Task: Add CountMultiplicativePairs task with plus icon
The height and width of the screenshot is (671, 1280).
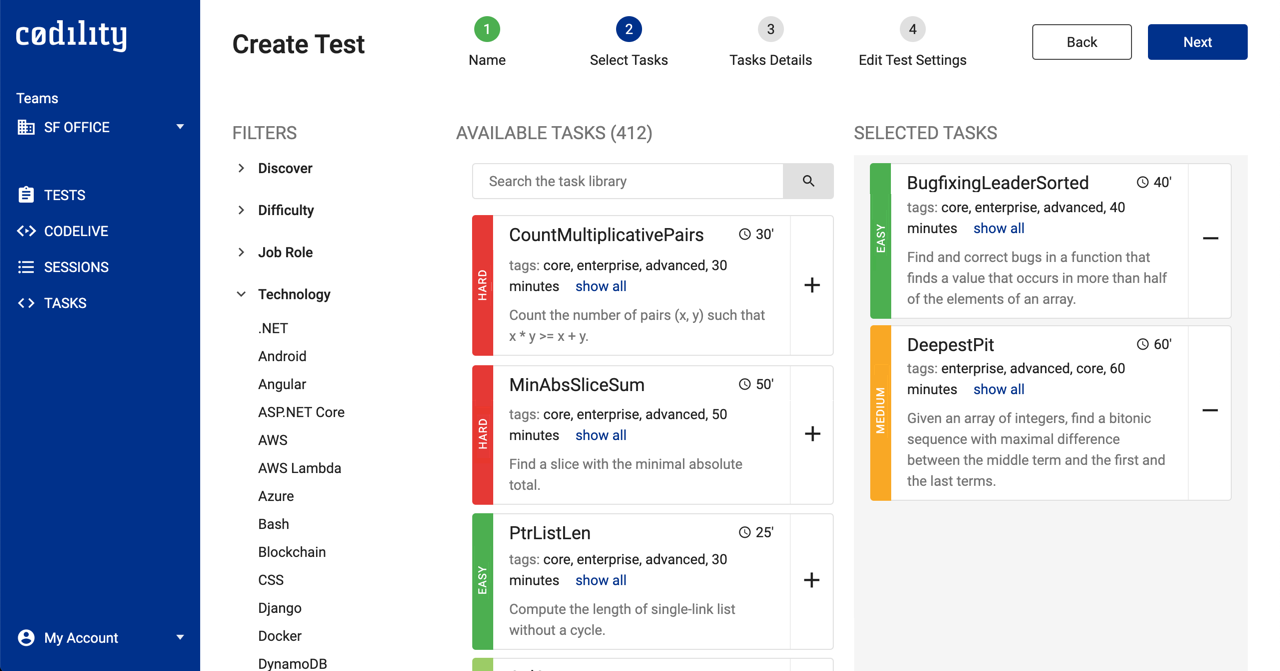Action: [x=812, y=285]
